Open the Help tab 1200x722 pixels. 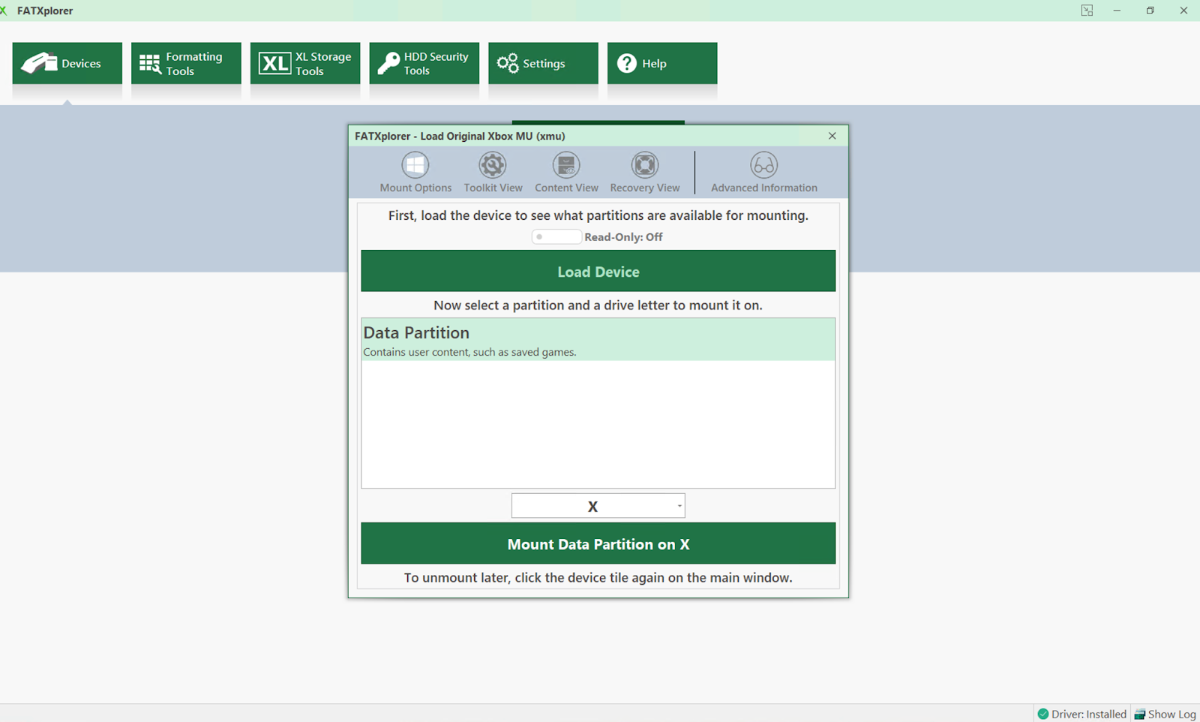pyautogui.click(x=662, y=63)
